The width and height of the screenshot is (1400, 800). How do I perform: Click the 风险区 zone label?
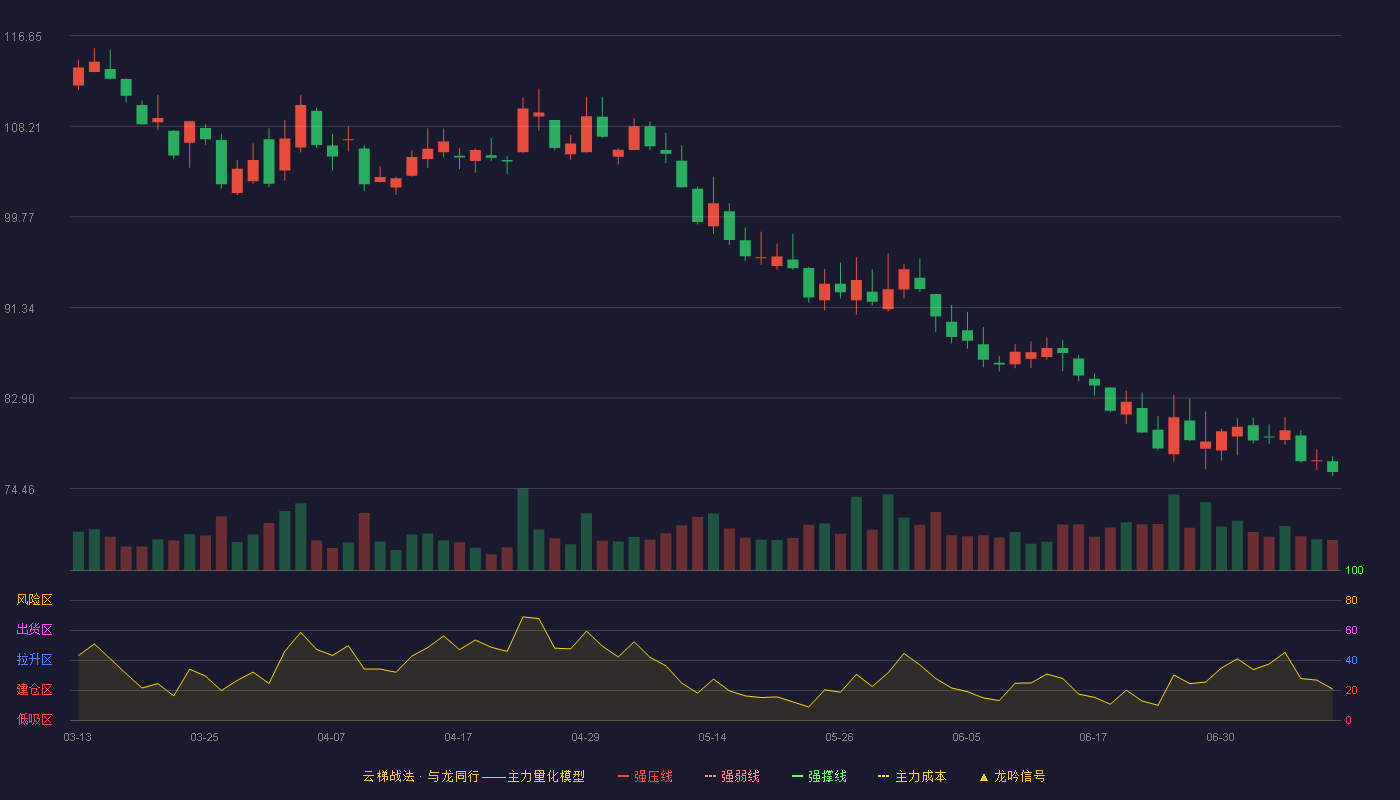34,600
